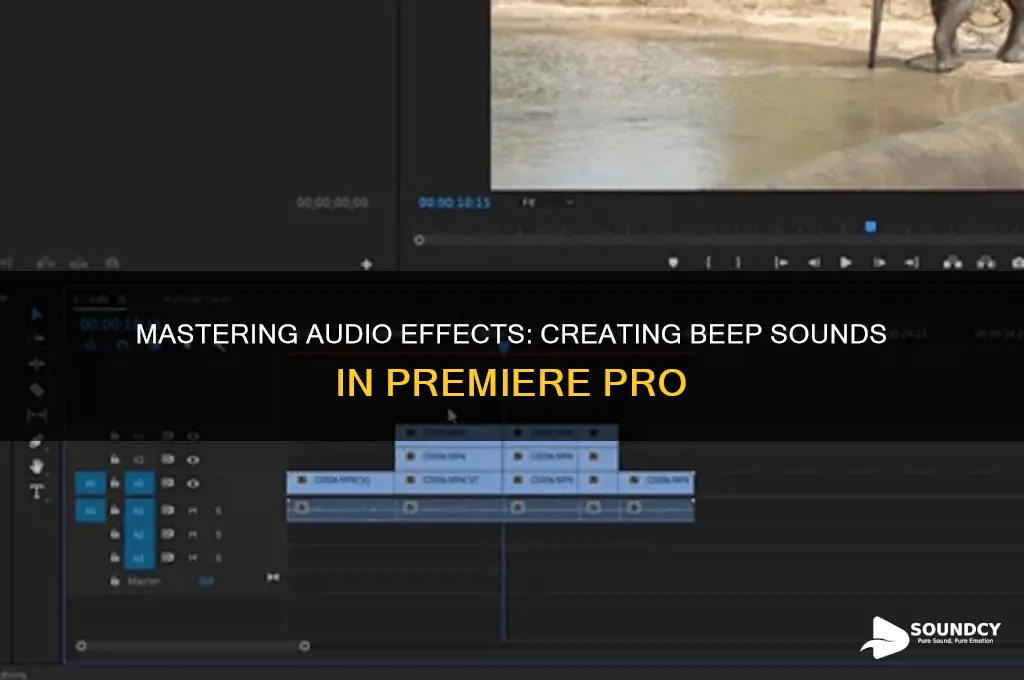Viewport: 1024px width, 680px height.
Task: Select the rightmost clip on V1 track
Action: coord(656,482)
